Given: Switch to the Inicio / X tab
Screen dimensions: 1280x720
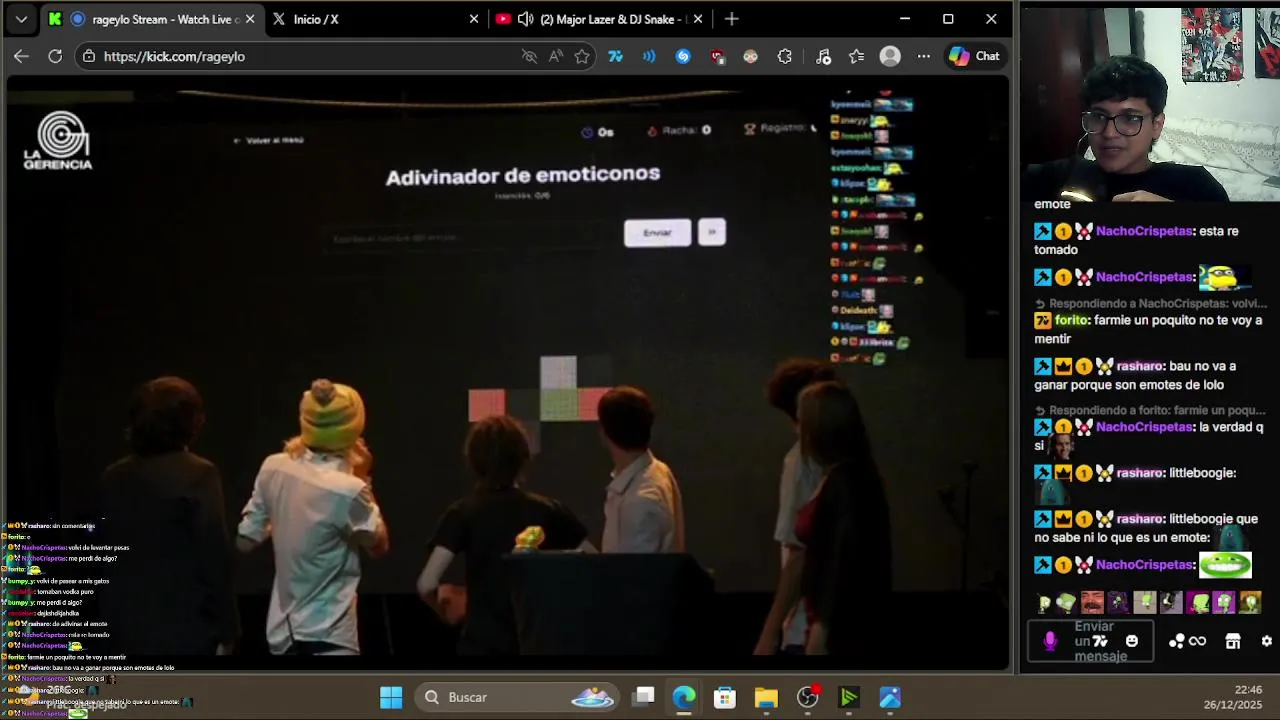Looking at the screenshot, I should tap(376, 19).
